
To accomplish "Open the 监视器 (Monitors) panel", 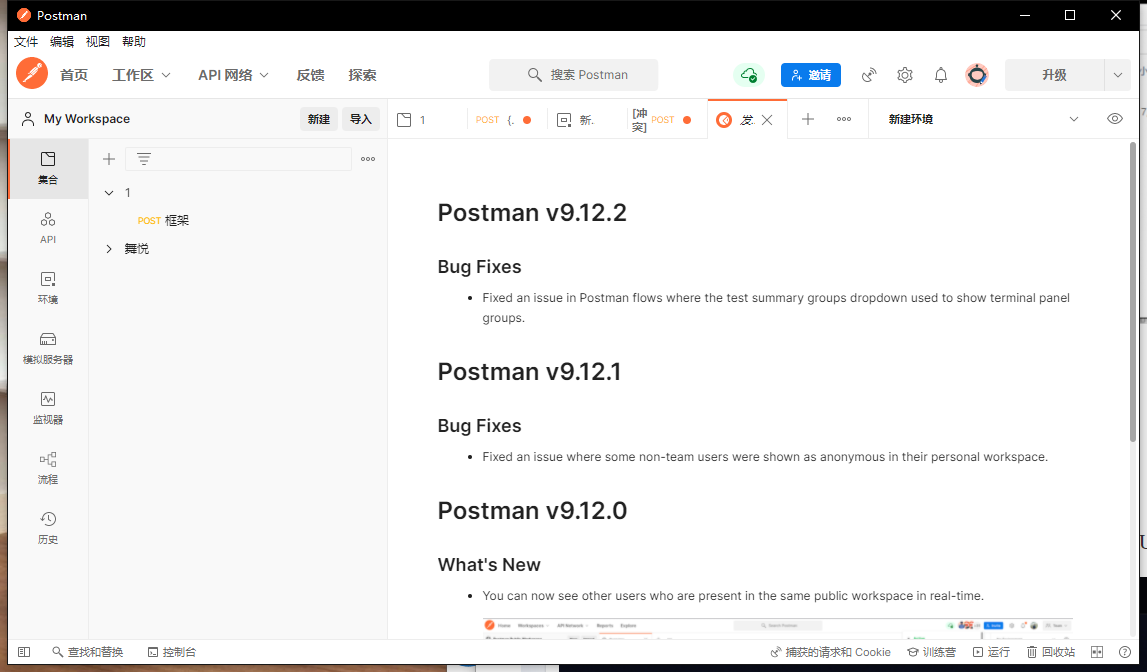I will click(x=47, y=409).
